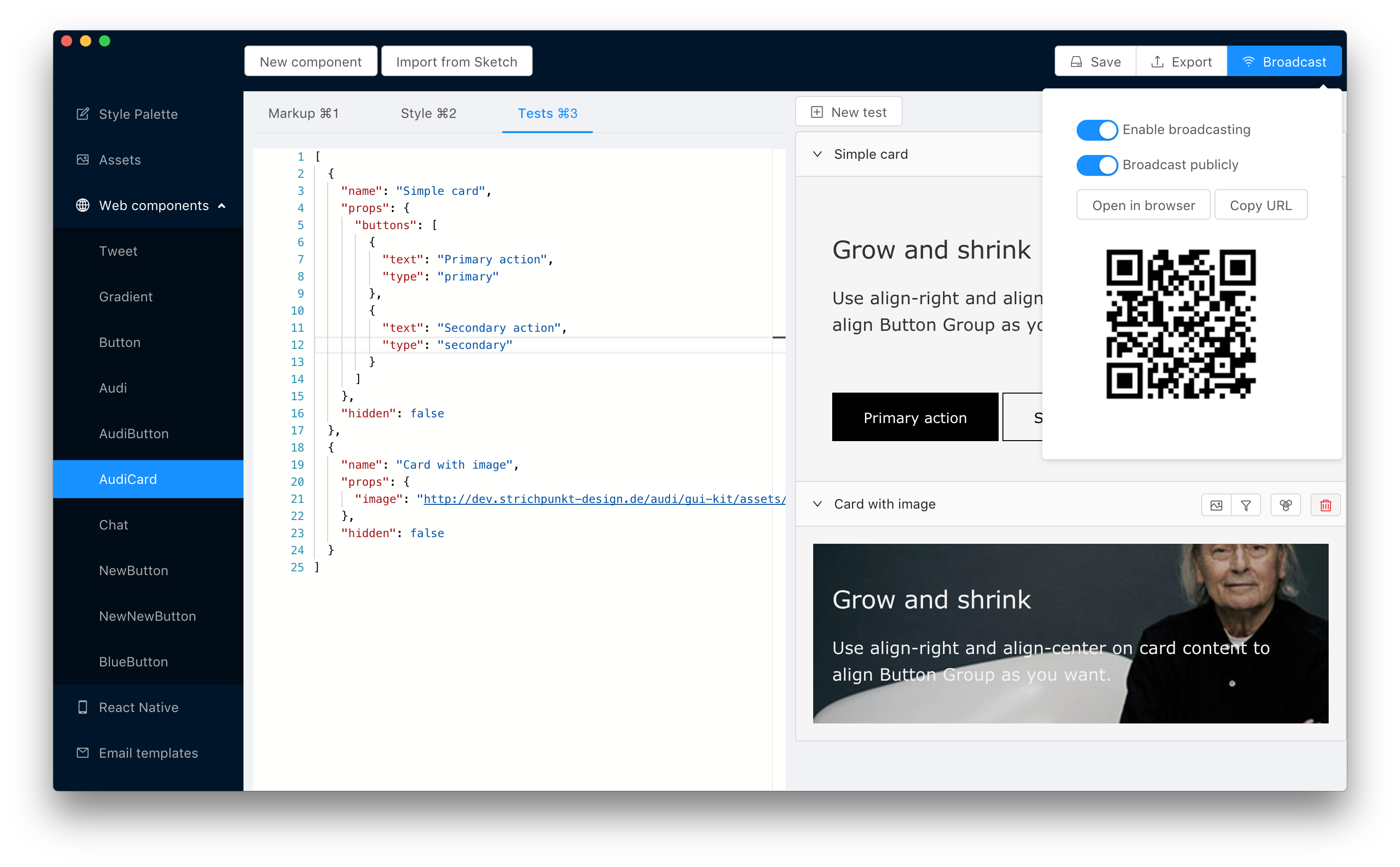Toggle Broadcast publicly switch
Screen dimensions: 1400x867
[x=1096, y=165]
